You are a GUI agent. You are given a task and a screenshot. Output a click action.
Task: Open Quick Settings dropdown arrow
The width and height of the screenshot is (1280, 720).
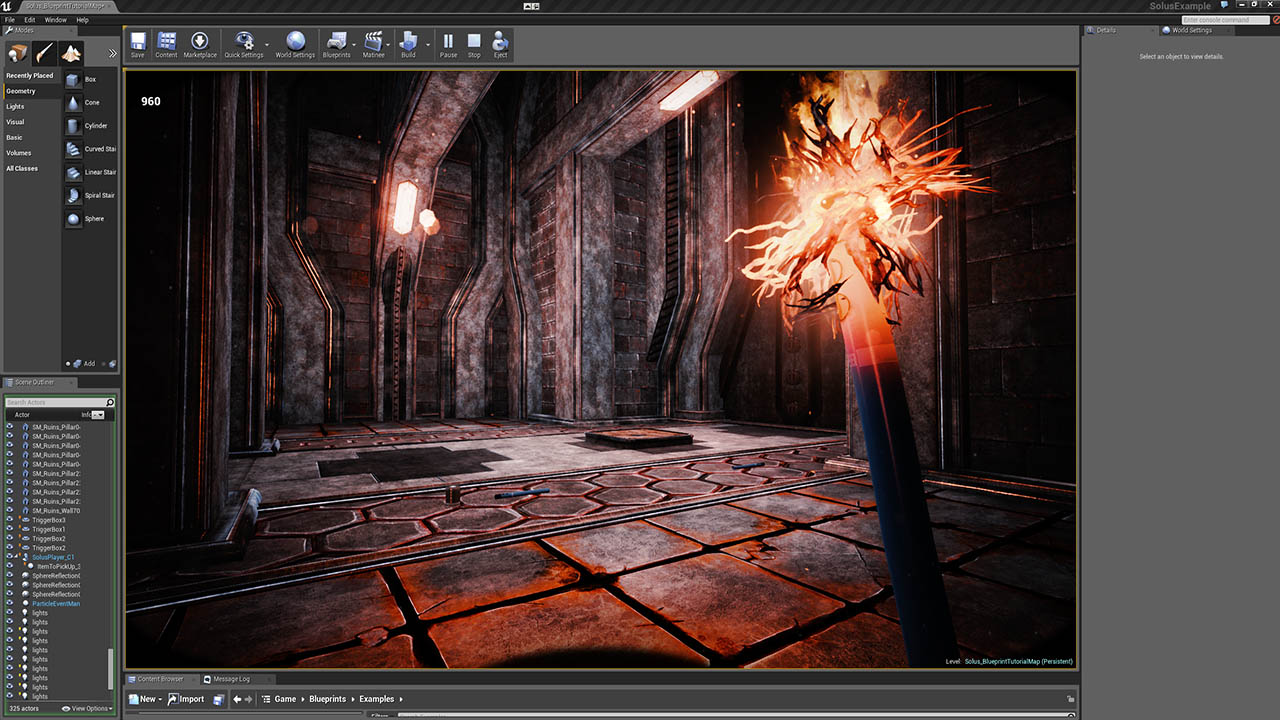coord(267,45)
